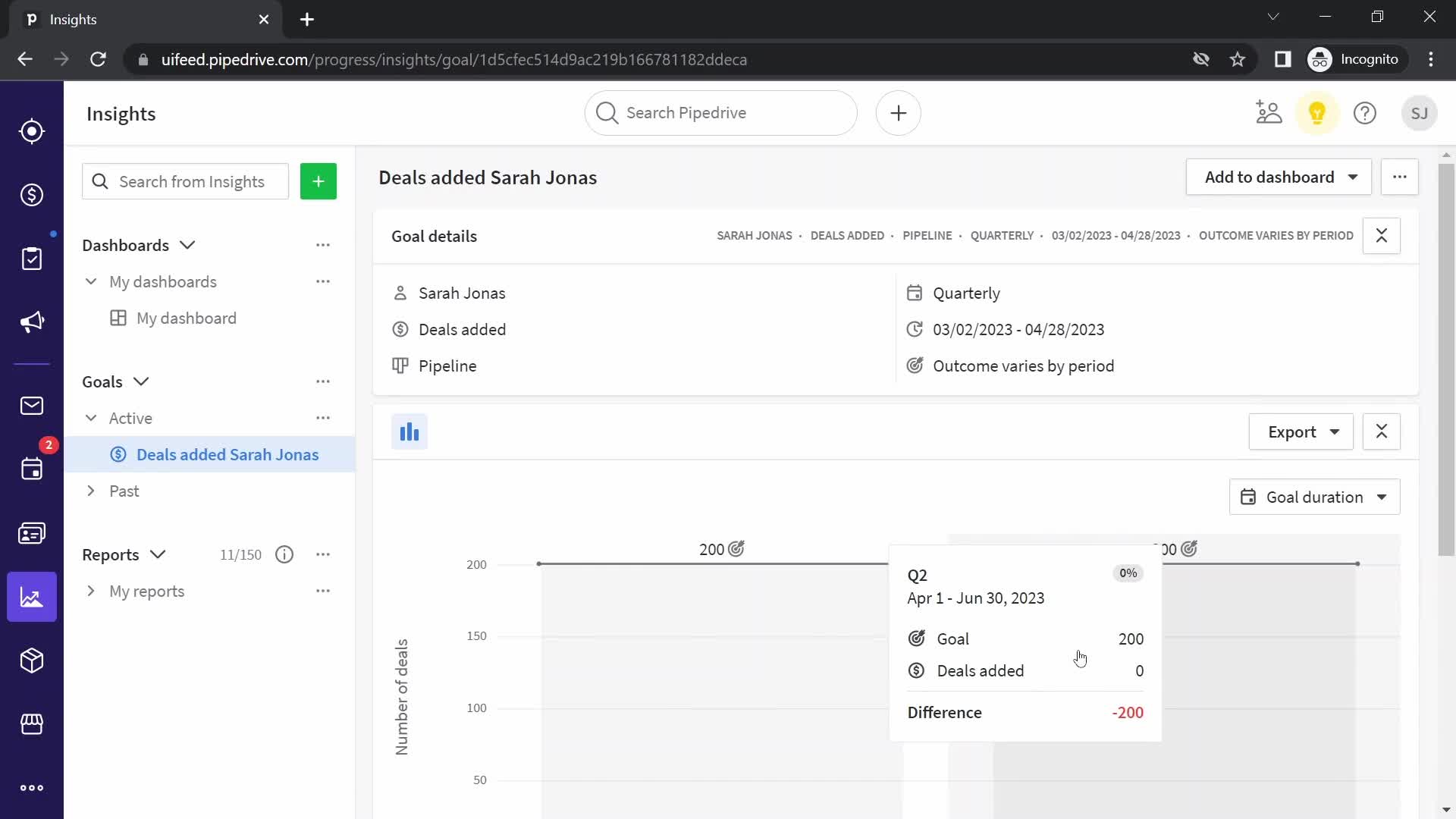Toggle the Goals section collapse
The width and height of the screenshot is (1456, 819).
click(x=139, y=381)
